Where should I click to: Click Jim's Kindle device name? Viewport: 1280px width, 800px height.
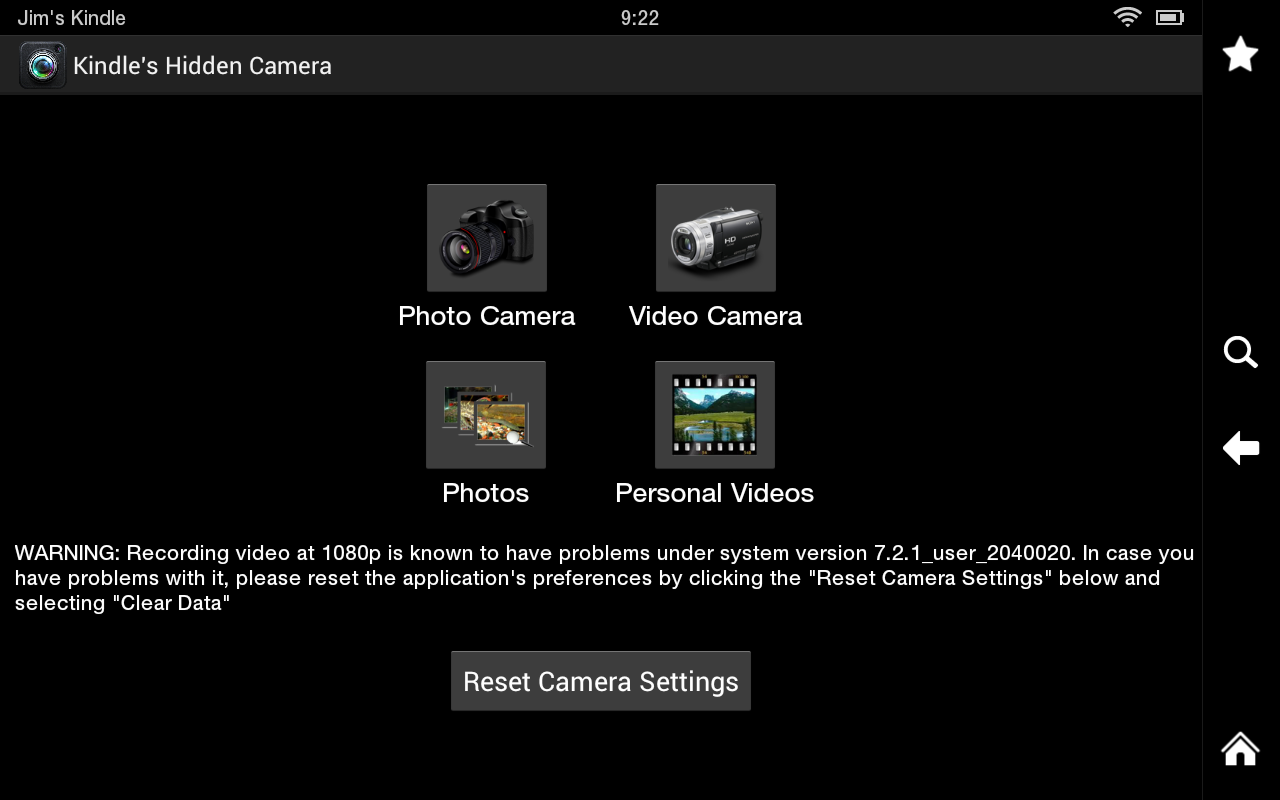coord(71,17)
